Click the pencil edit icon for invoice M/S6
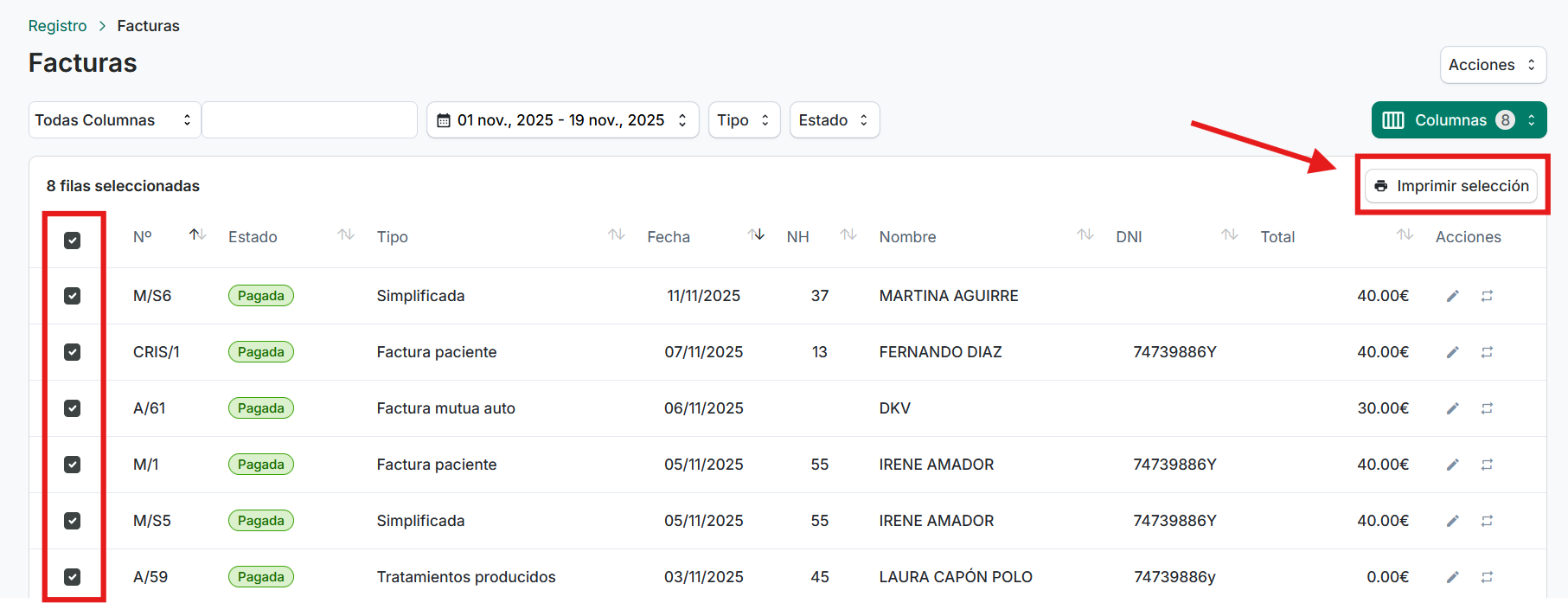Image resolution: width=1568 pixels, height=603 pixels. (1452, 296)
